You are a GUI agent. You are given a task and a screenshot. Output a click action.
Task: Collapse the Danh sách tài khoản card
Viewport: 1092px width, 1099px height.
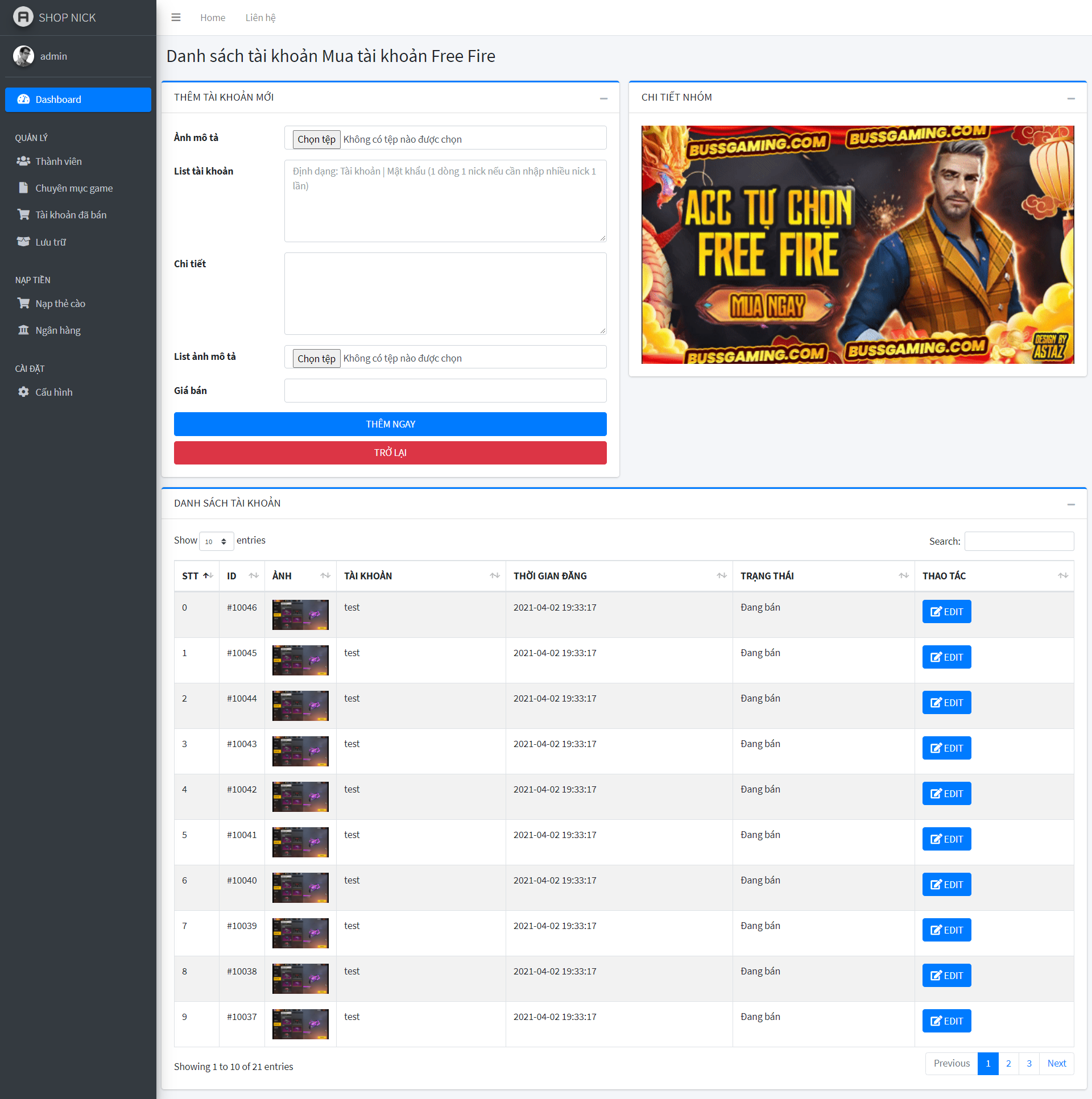coord(1070,504)
